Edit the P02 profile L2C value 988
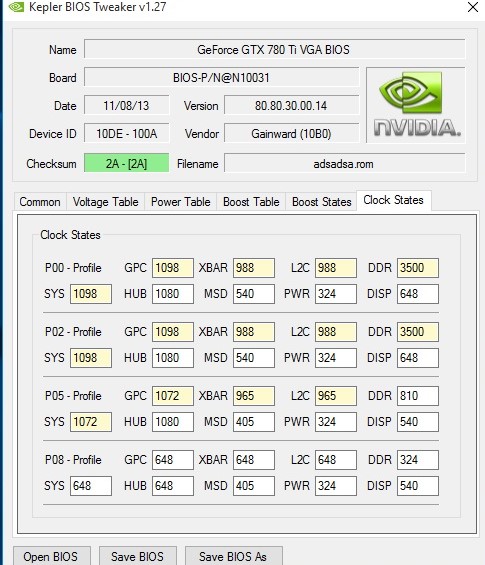Viewport: 485px width, 565px height. 336,332
